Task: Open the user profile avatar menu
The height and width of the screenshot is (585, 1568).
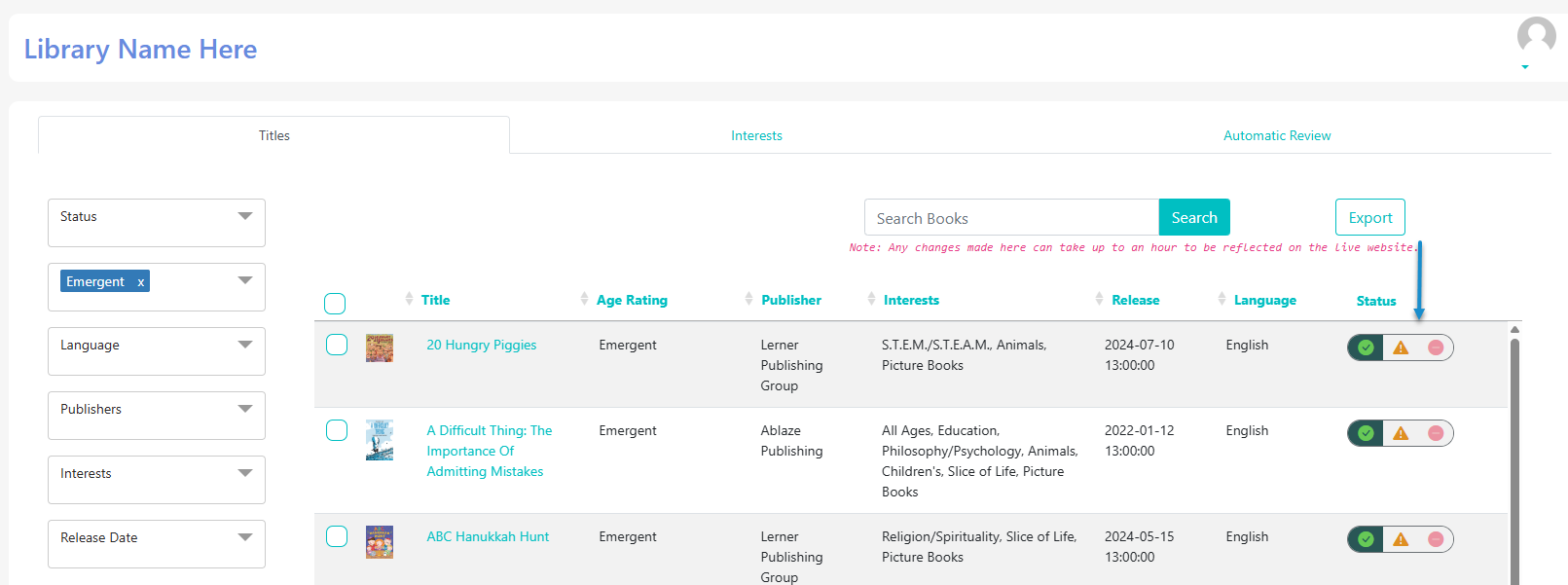Action: [1536, 36]
